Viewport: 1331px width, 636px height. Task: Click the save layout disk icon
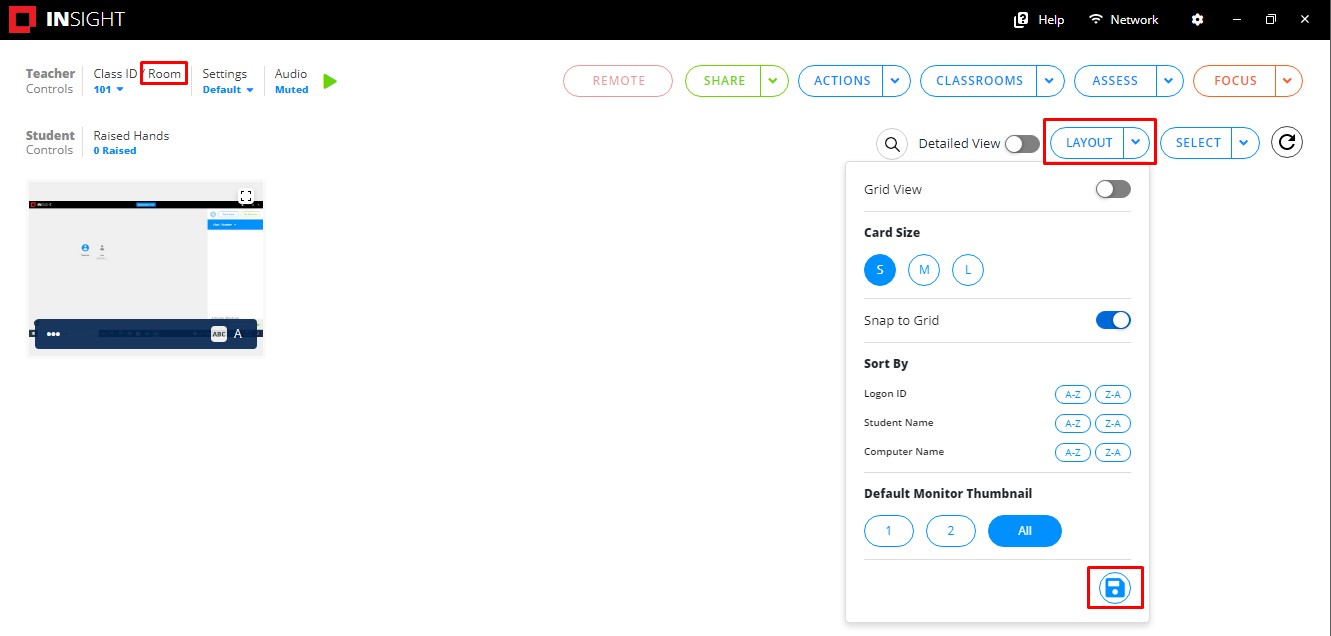coord(1114,588)
